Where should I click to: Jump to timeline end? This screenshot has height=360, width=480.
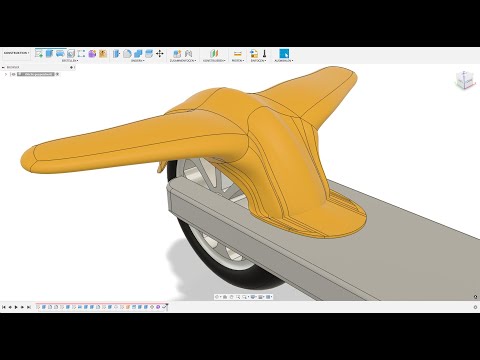tap(29, 307)
